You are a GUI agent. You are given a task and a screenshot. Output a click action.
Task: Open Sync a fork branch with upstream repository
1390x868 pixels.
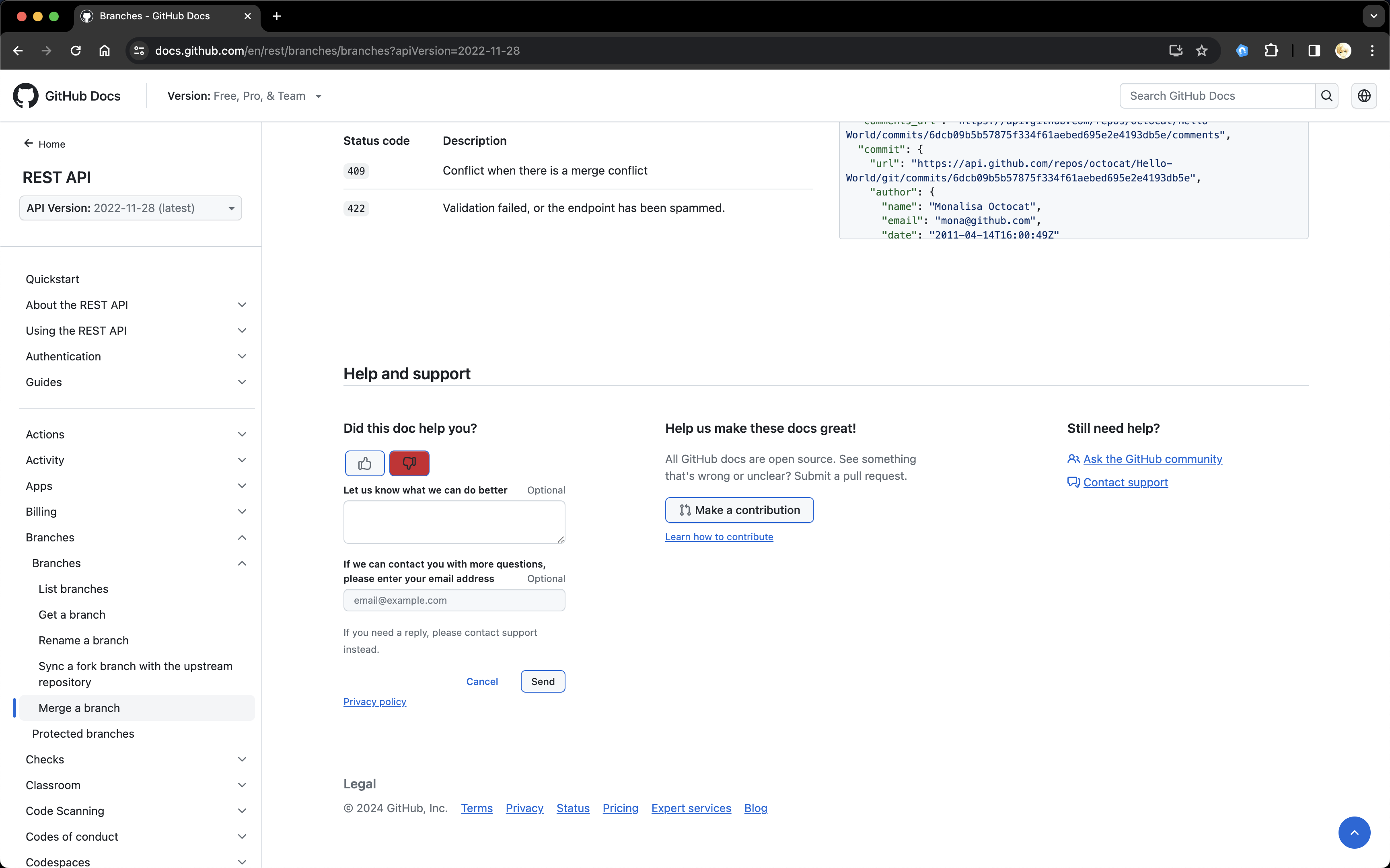click(136, 674)
